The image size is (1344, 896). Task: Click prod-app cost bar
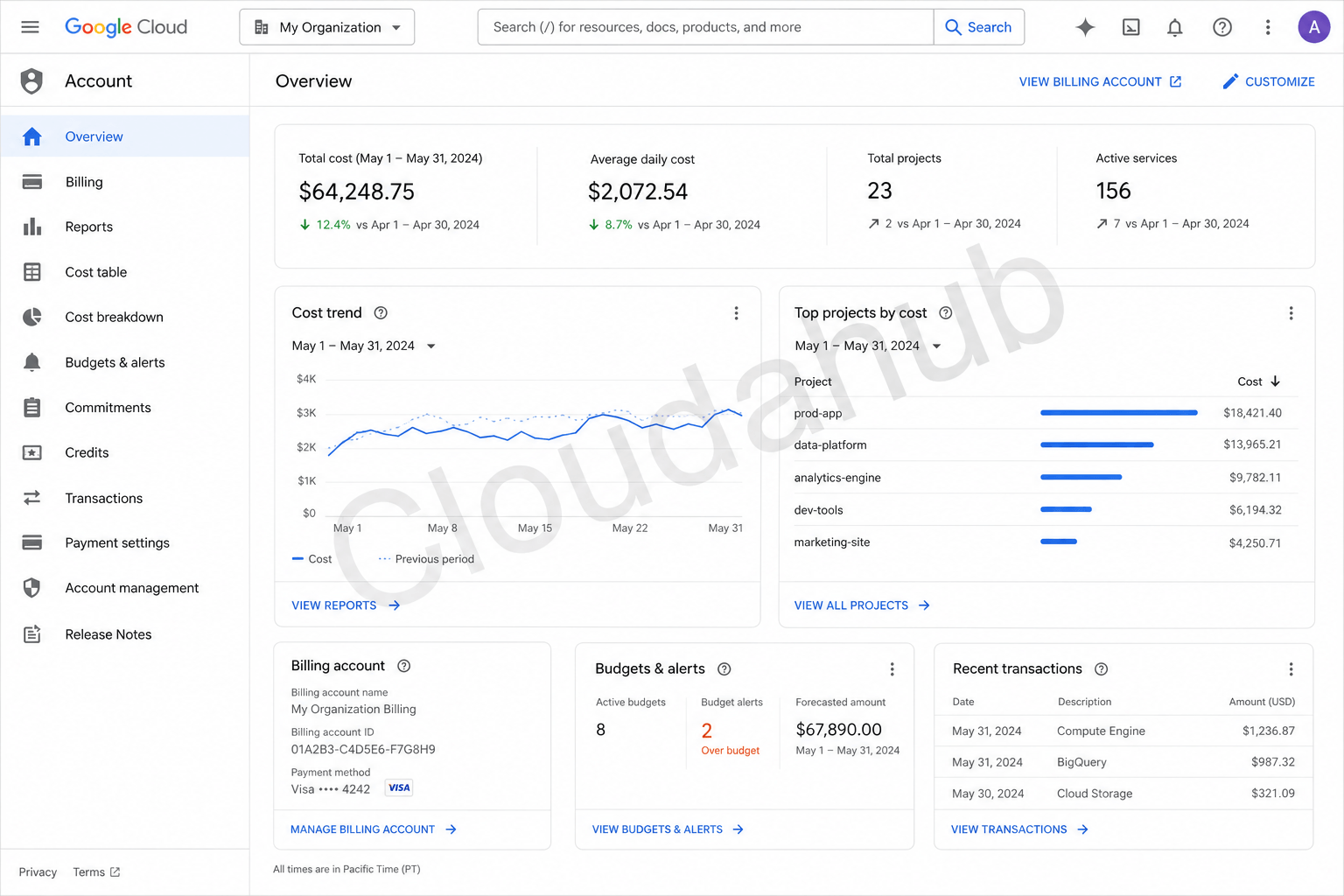tap(1118, 413)
